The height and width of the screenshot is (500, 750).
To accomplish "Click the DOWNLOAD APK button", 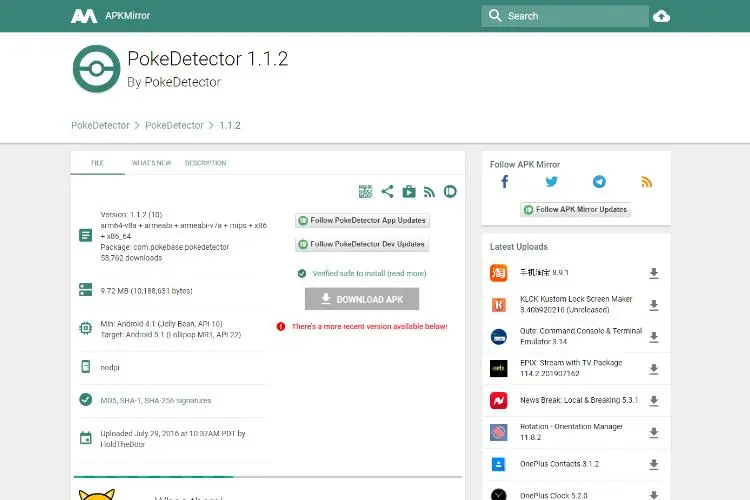I will point(362,299).
